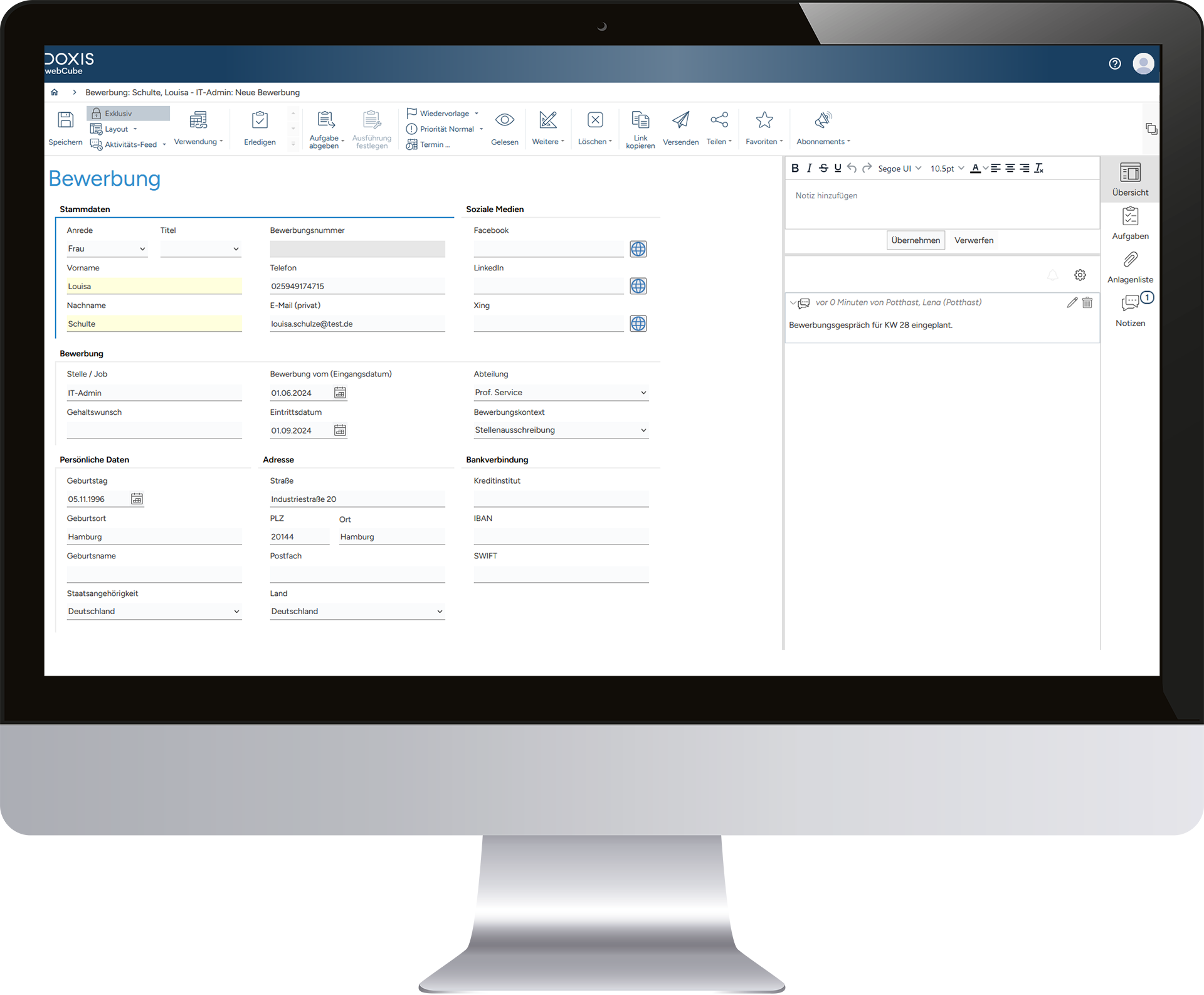Click the Link kopieren icon
This screenshot has height=995, width=1204.
(640, 120)
